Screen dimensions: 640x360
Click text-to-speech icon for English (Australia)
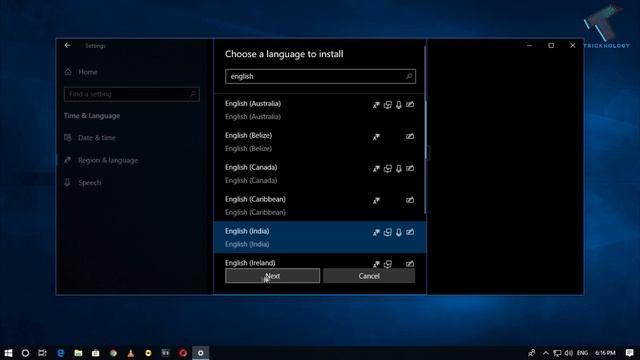388,105
